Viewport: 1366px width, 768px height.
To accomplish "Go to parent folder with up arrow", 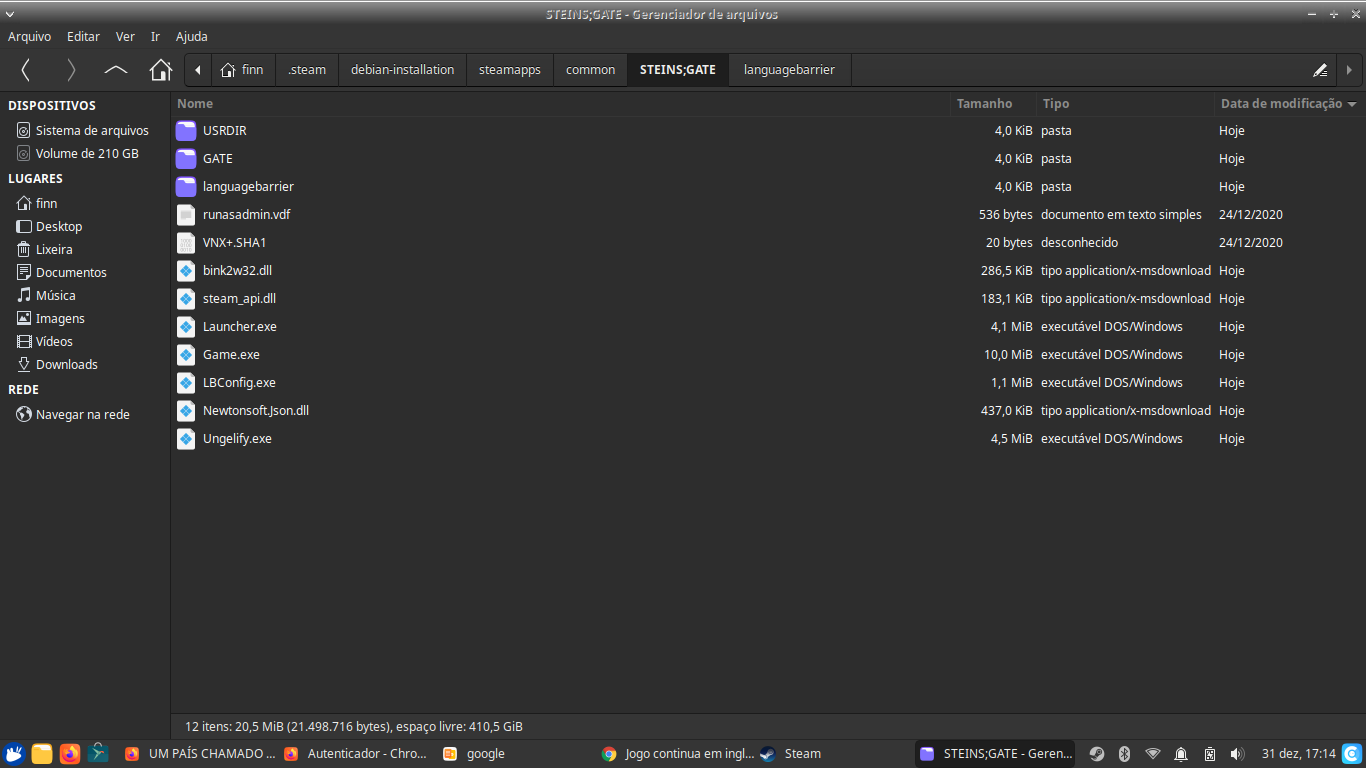I will pyautogui.click(x=116, y=70).
